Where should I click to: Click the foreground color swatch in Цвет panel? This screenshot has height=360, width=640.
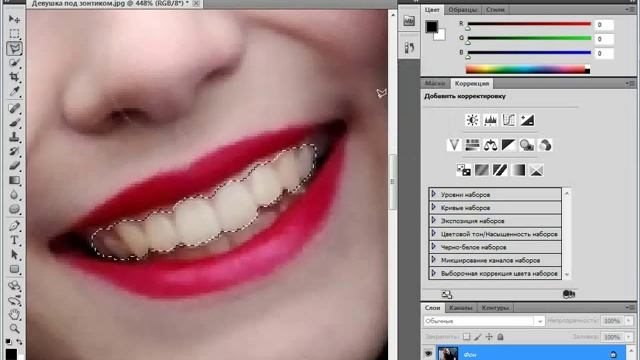click(x=431, y=27)
